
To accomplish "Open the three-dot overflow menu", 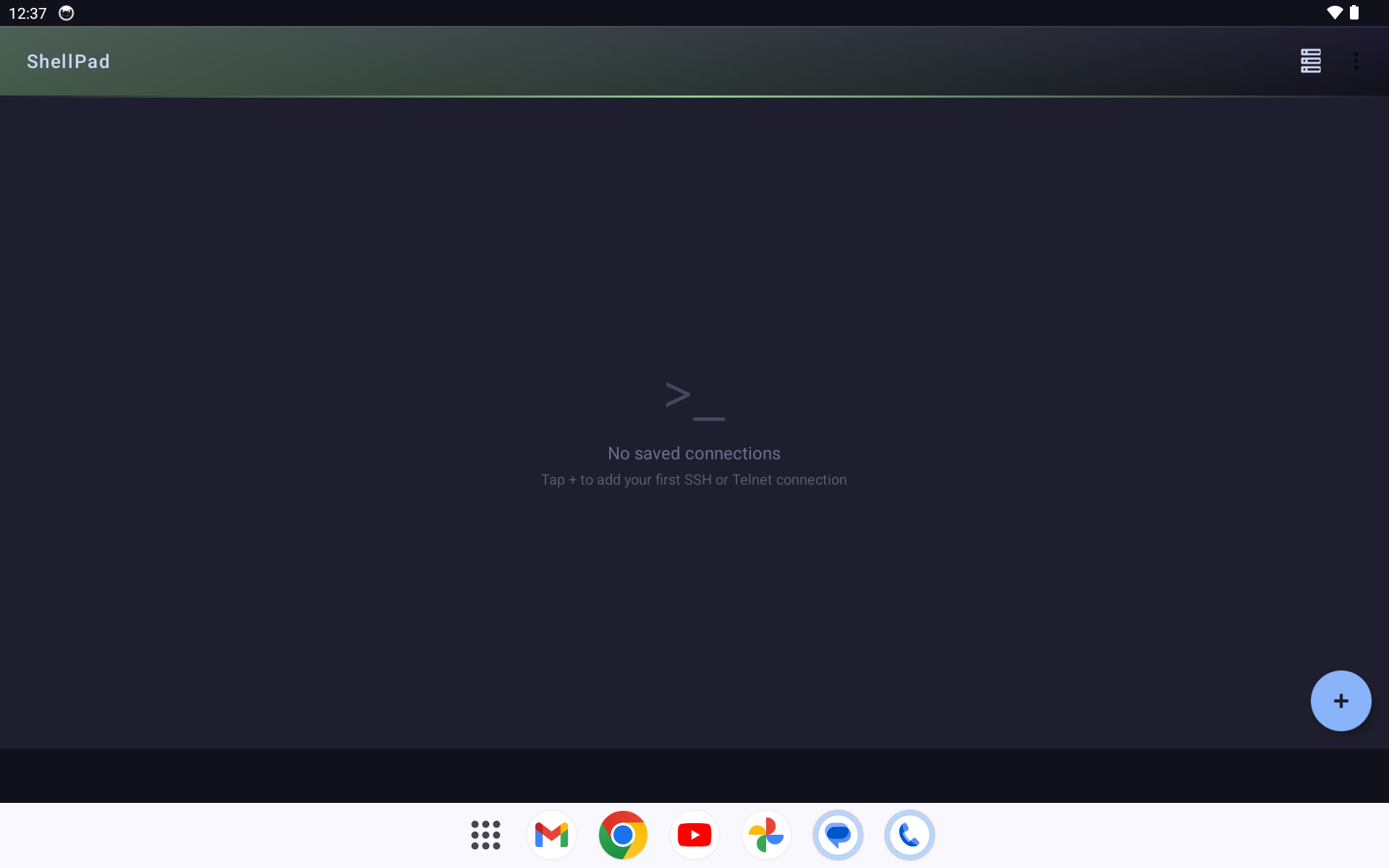I will 1356,61.
